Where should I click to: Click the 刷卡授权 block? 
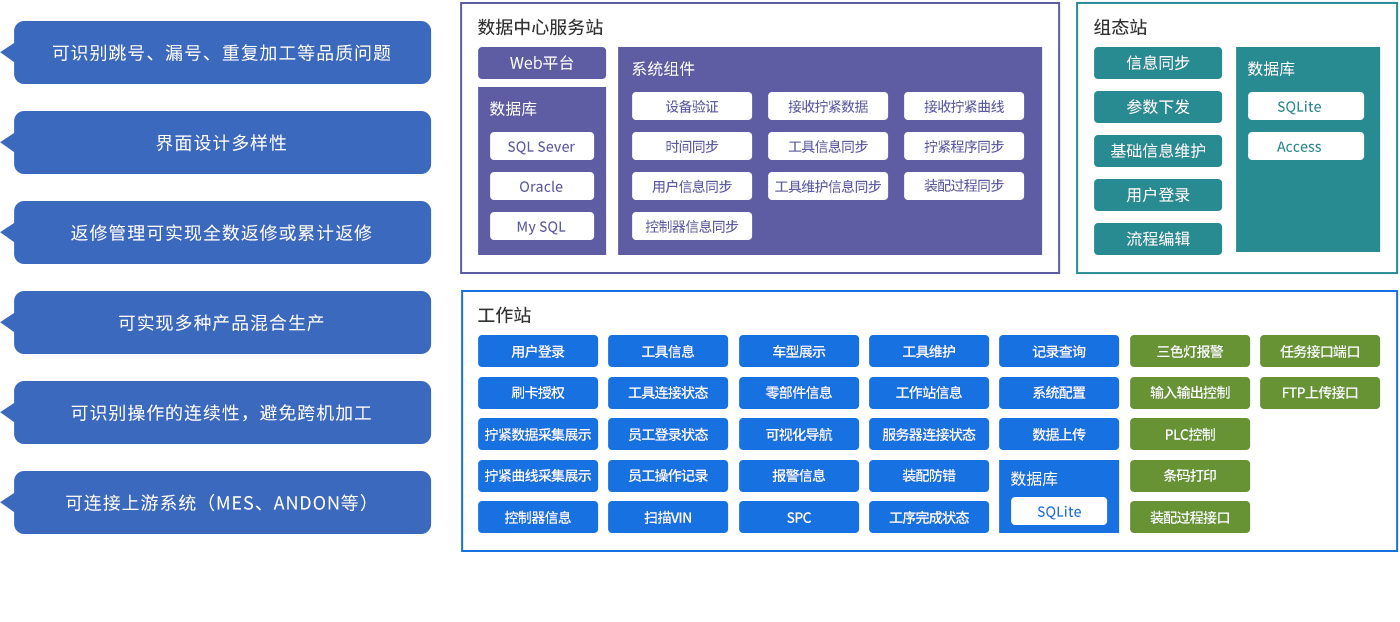[538, 392]
